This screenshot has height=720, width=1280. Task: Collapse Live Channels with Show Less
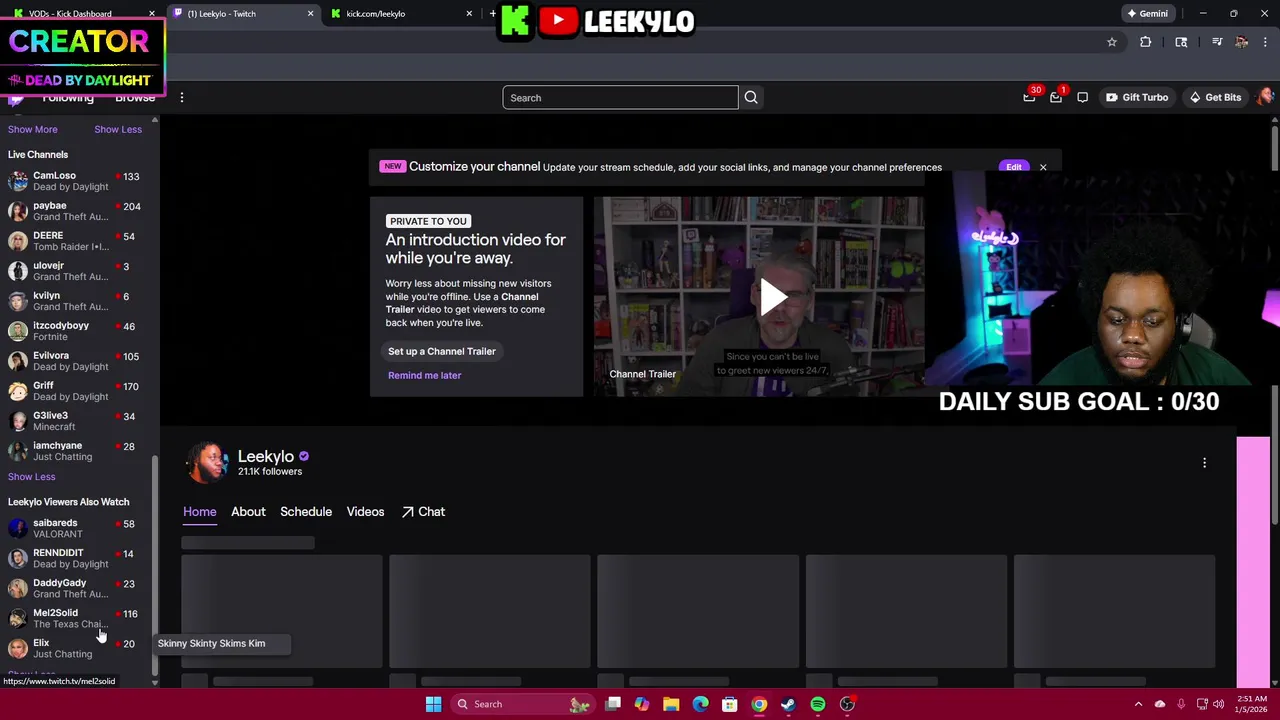(32, 477)
